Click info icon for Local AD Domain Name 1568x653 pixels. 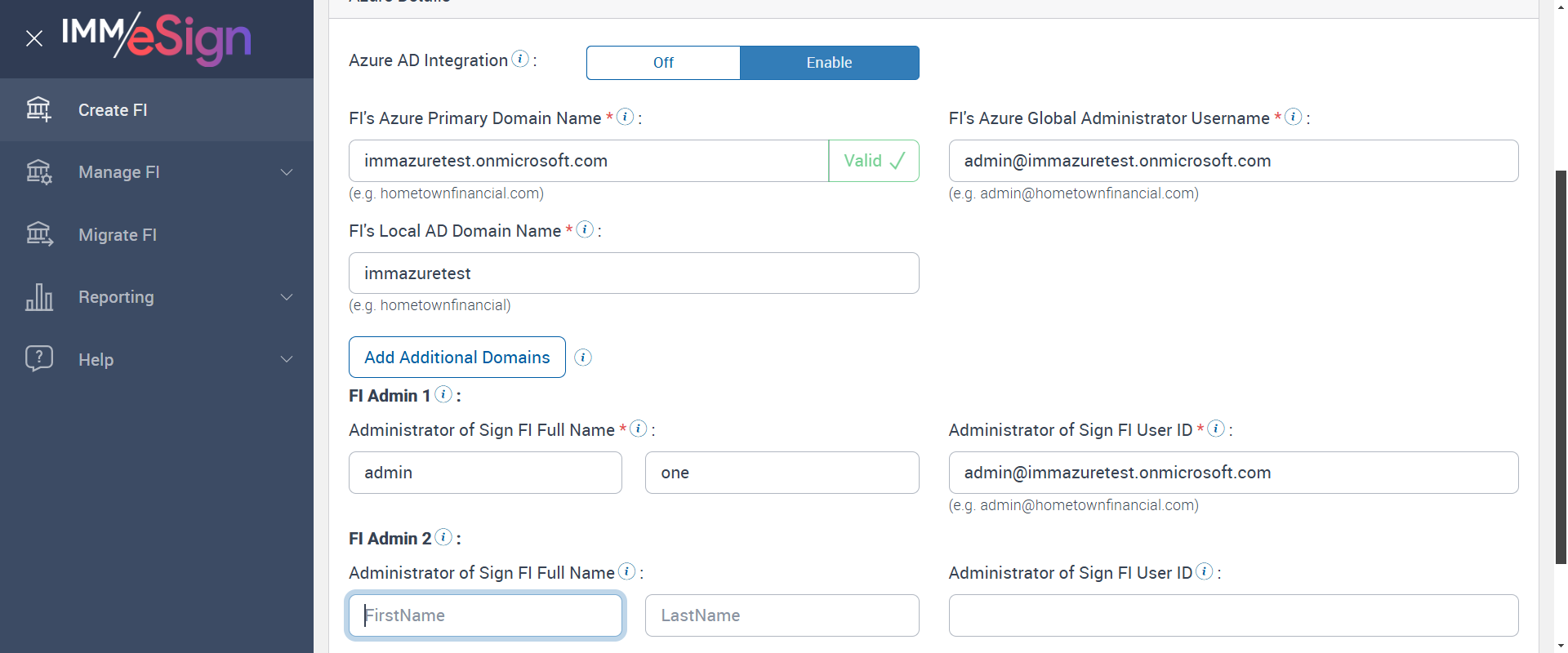click(x=585, y=229)
